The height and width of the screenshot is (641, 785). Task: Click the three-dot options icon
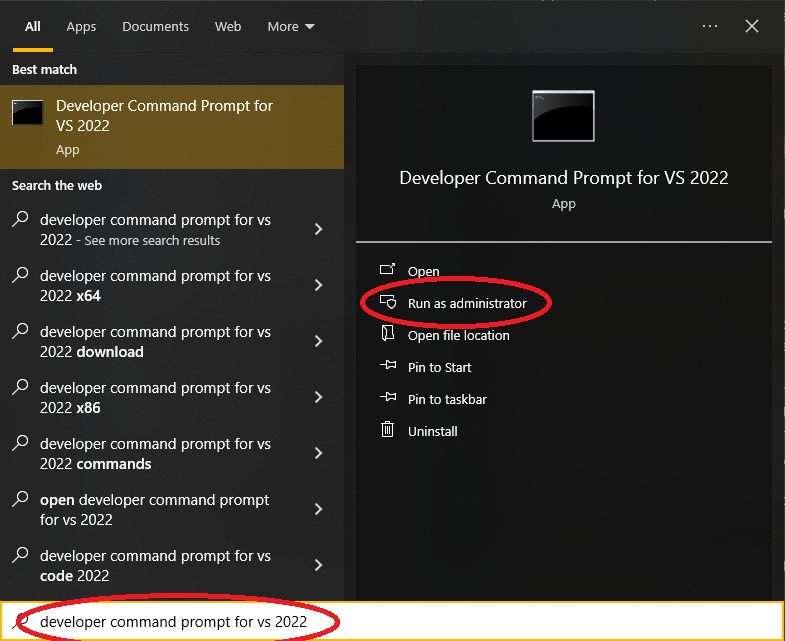(710, 27)
